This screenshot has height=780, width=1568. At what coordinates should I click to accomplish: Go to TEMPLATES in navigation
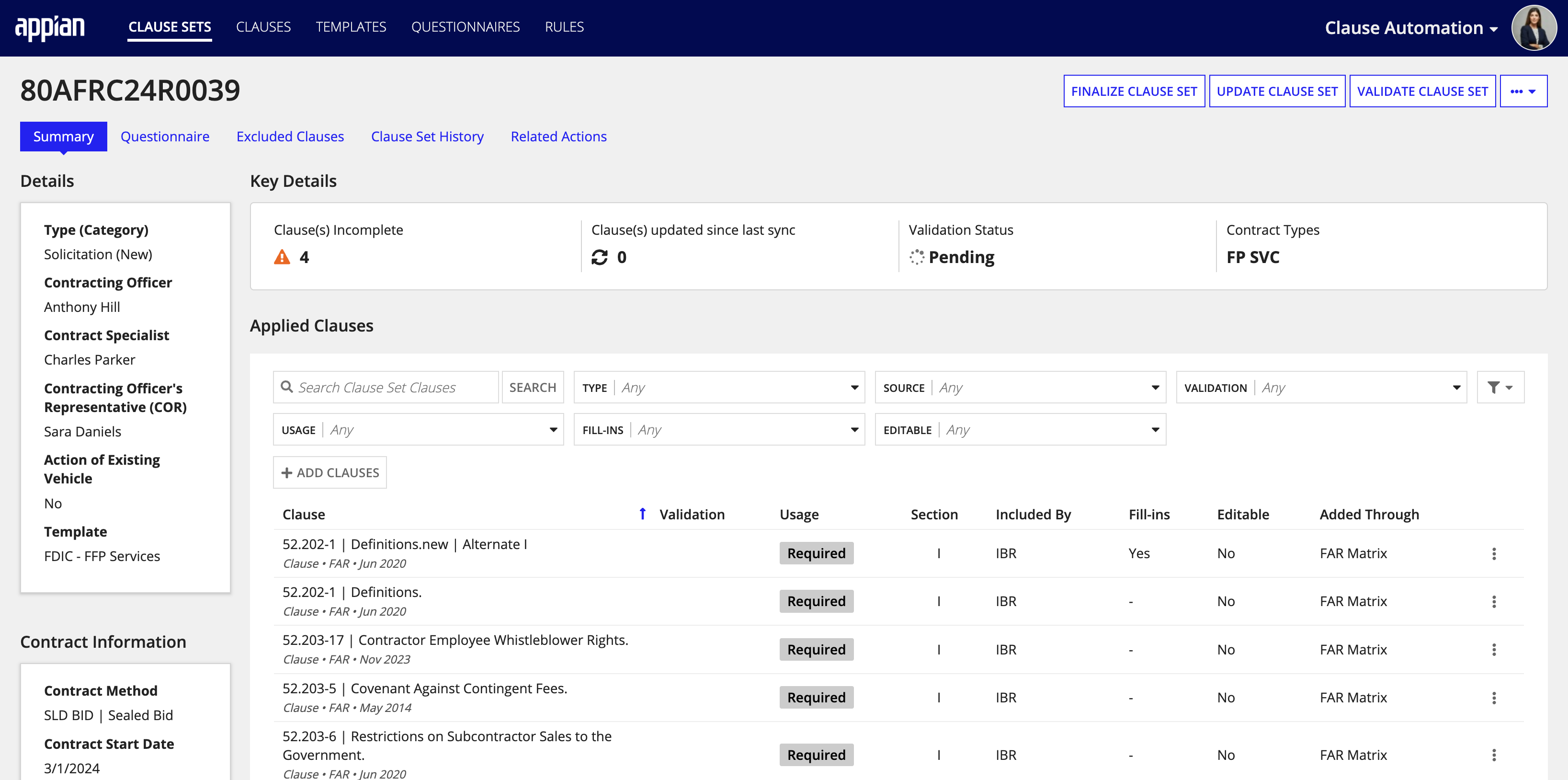(351, 27)
